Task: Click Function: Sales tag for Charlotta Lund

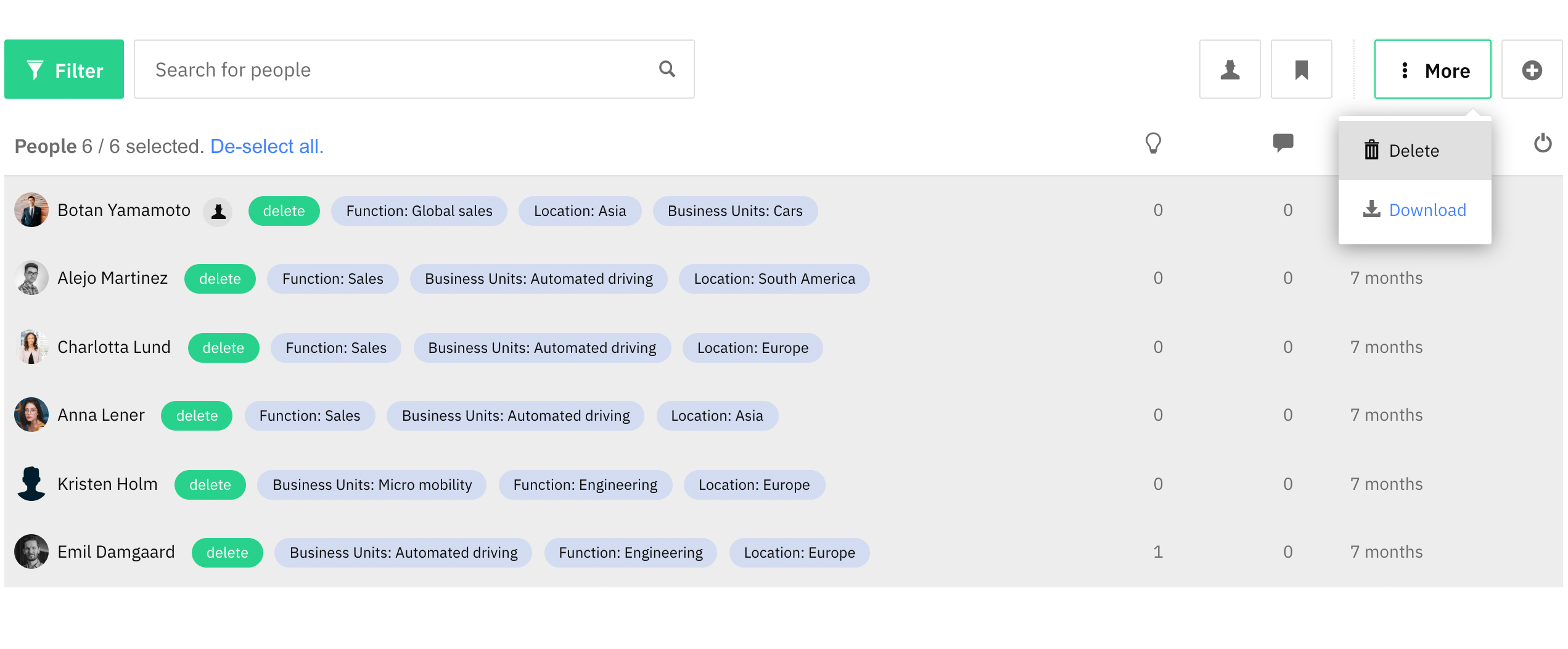Action: pyautogui.click(x=336, y=348)
